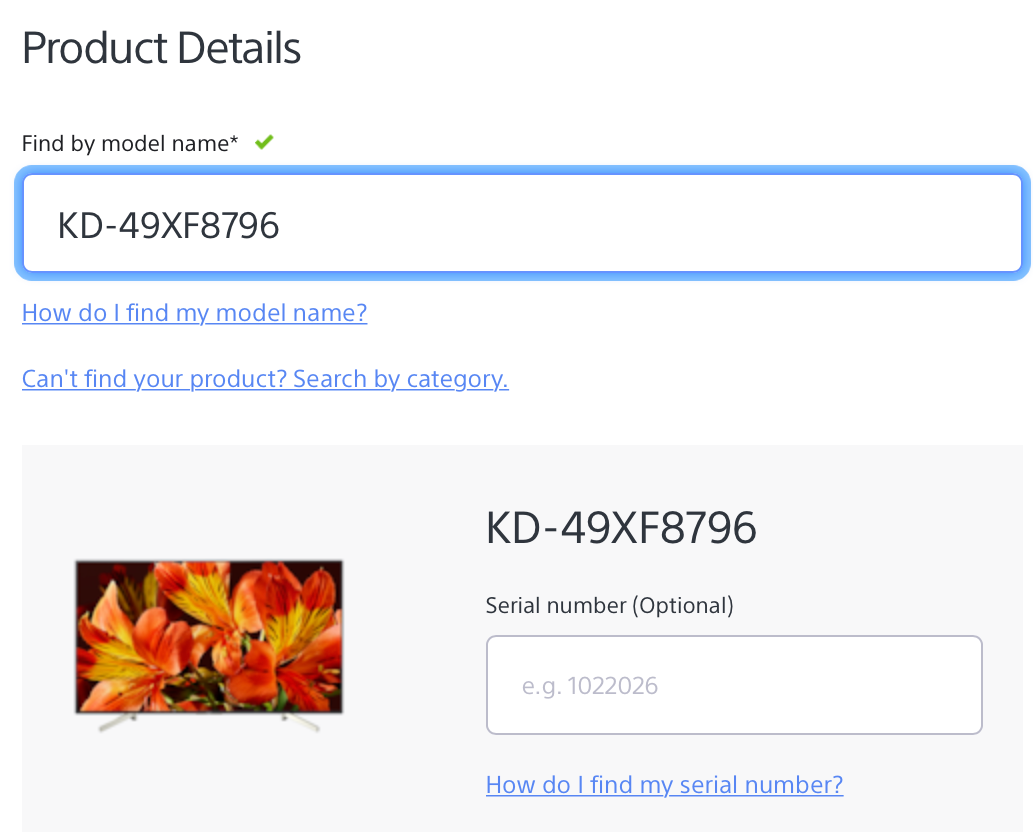This screenshot has width=1033, height=832.
Task: Open "How do I find my model name?"
Action: click(194, 313)
